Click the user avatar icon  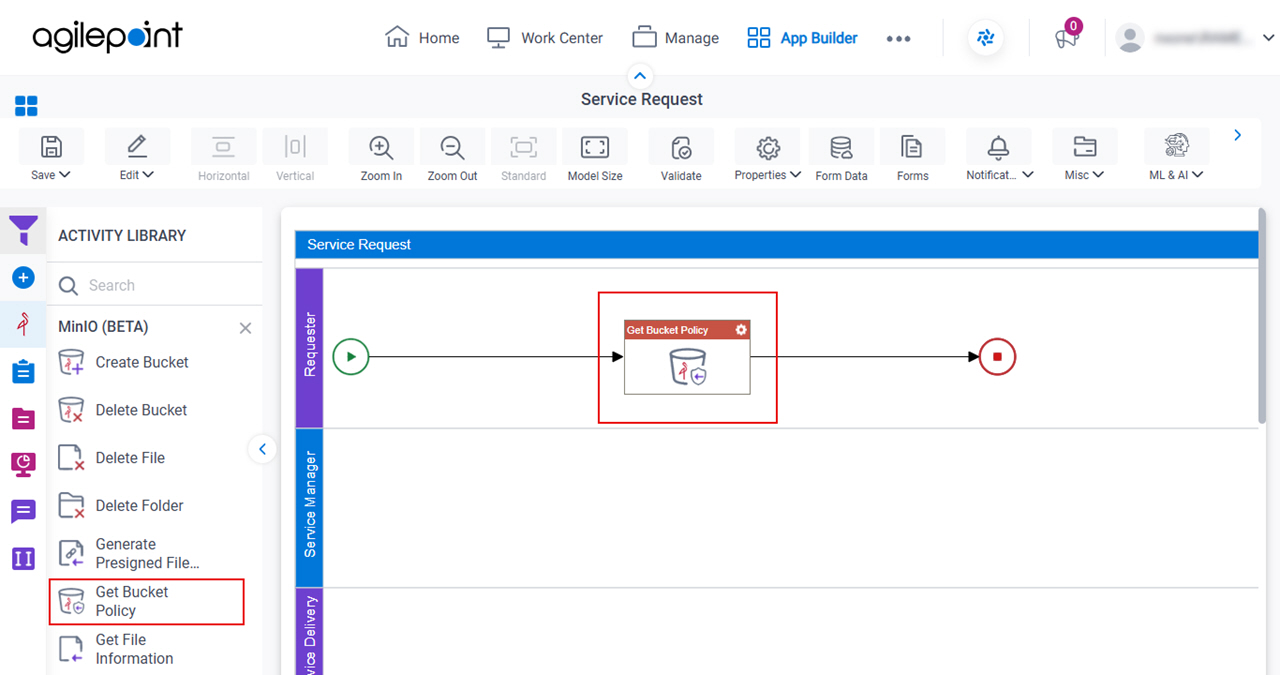tap(1130, 38)
